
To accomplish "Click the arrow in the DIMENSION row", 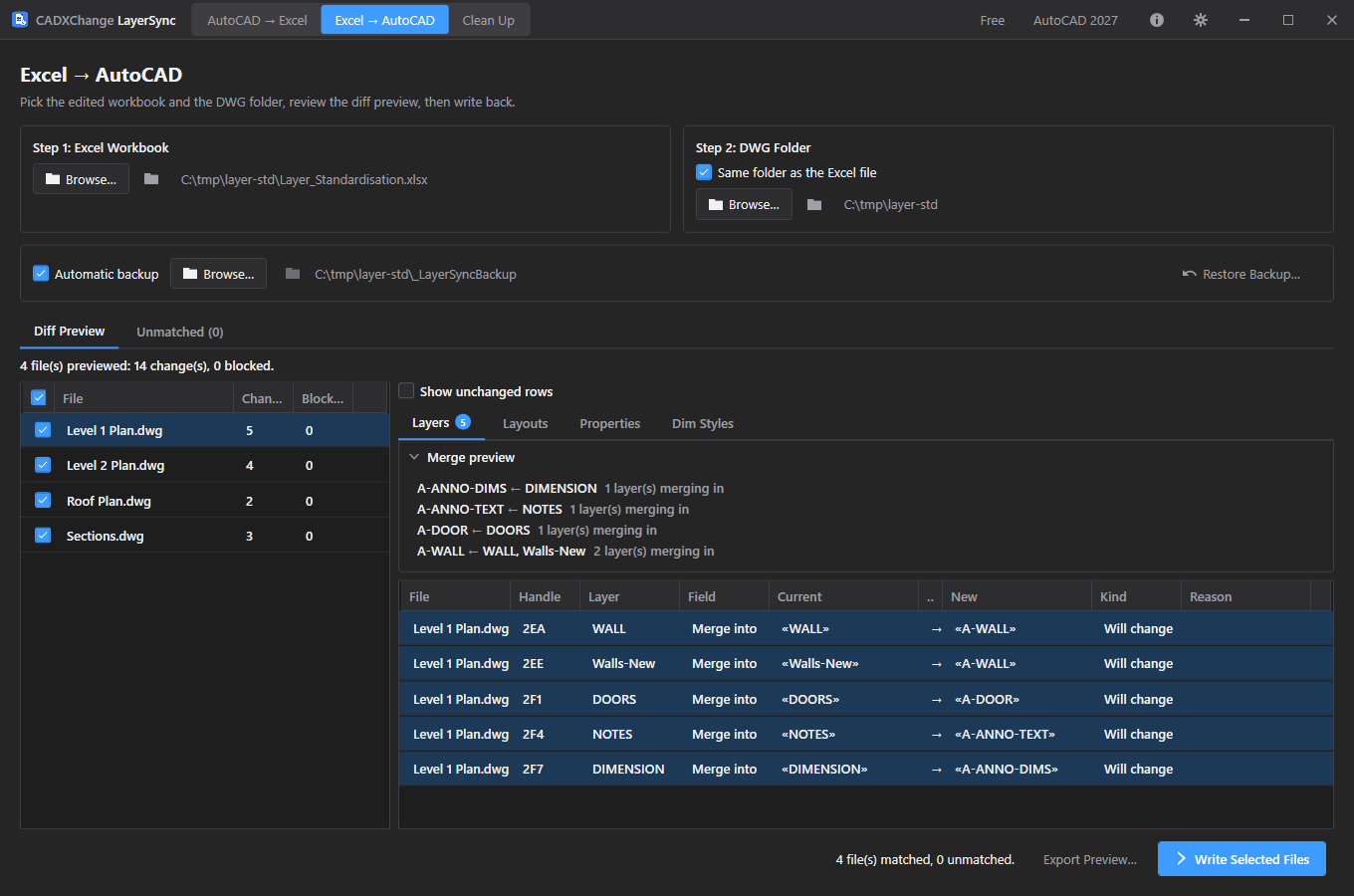I will 936,770.
